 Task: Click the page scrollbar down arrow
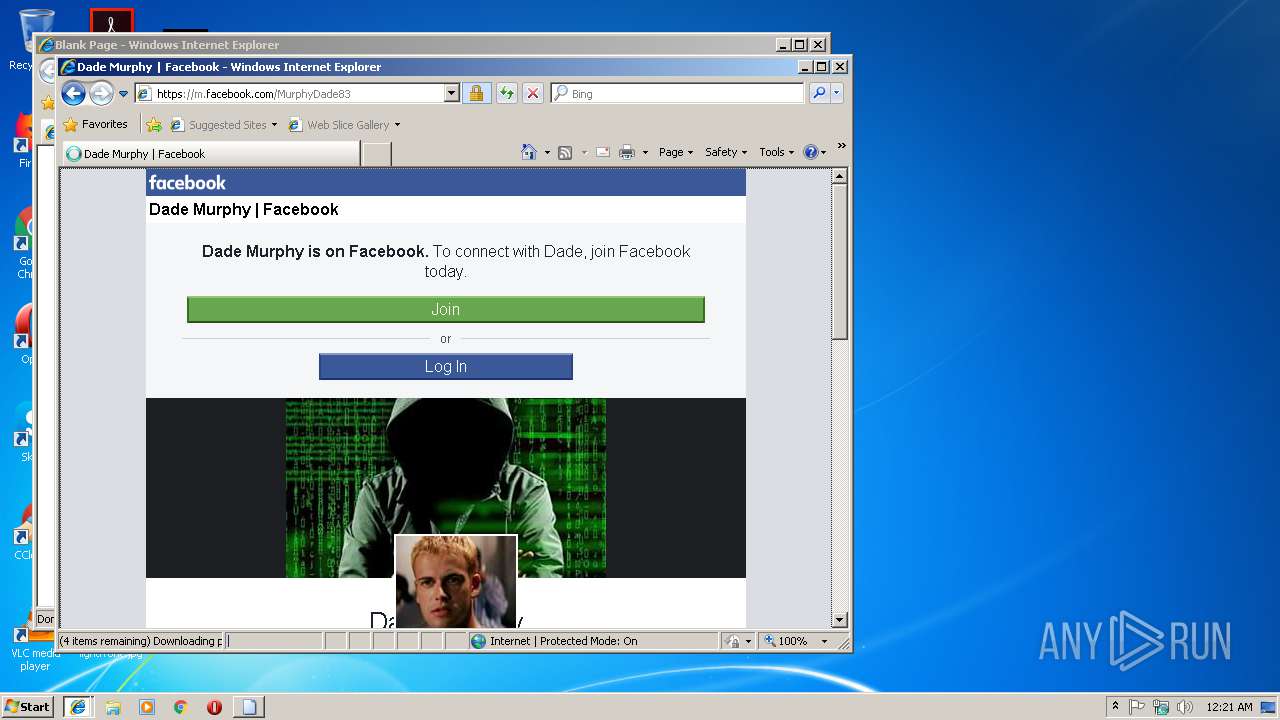840,620
